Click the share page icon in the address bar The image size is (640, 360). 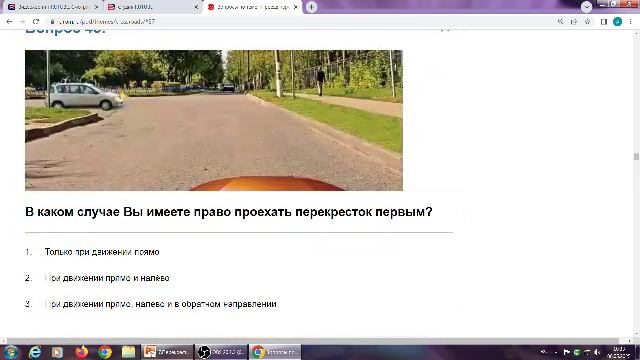point(574,22)
